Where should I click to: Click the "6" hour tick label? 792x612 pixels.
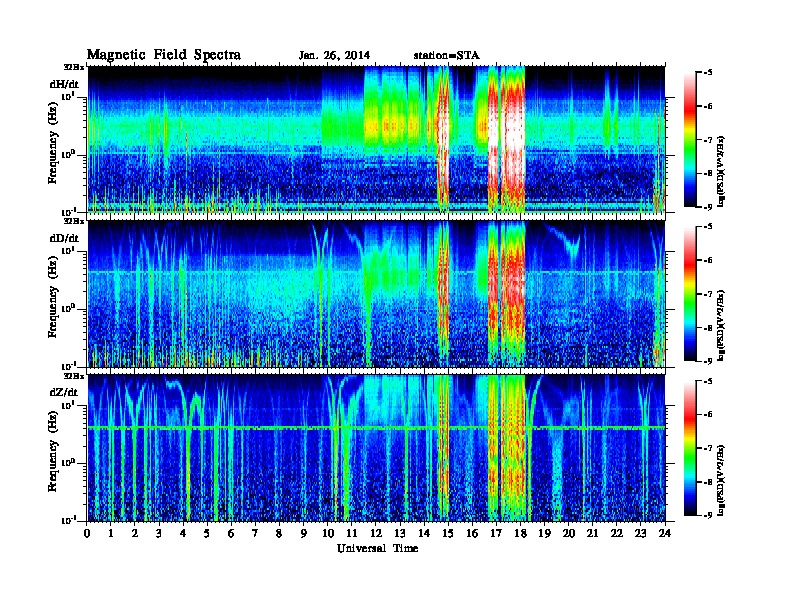[231, 534]
